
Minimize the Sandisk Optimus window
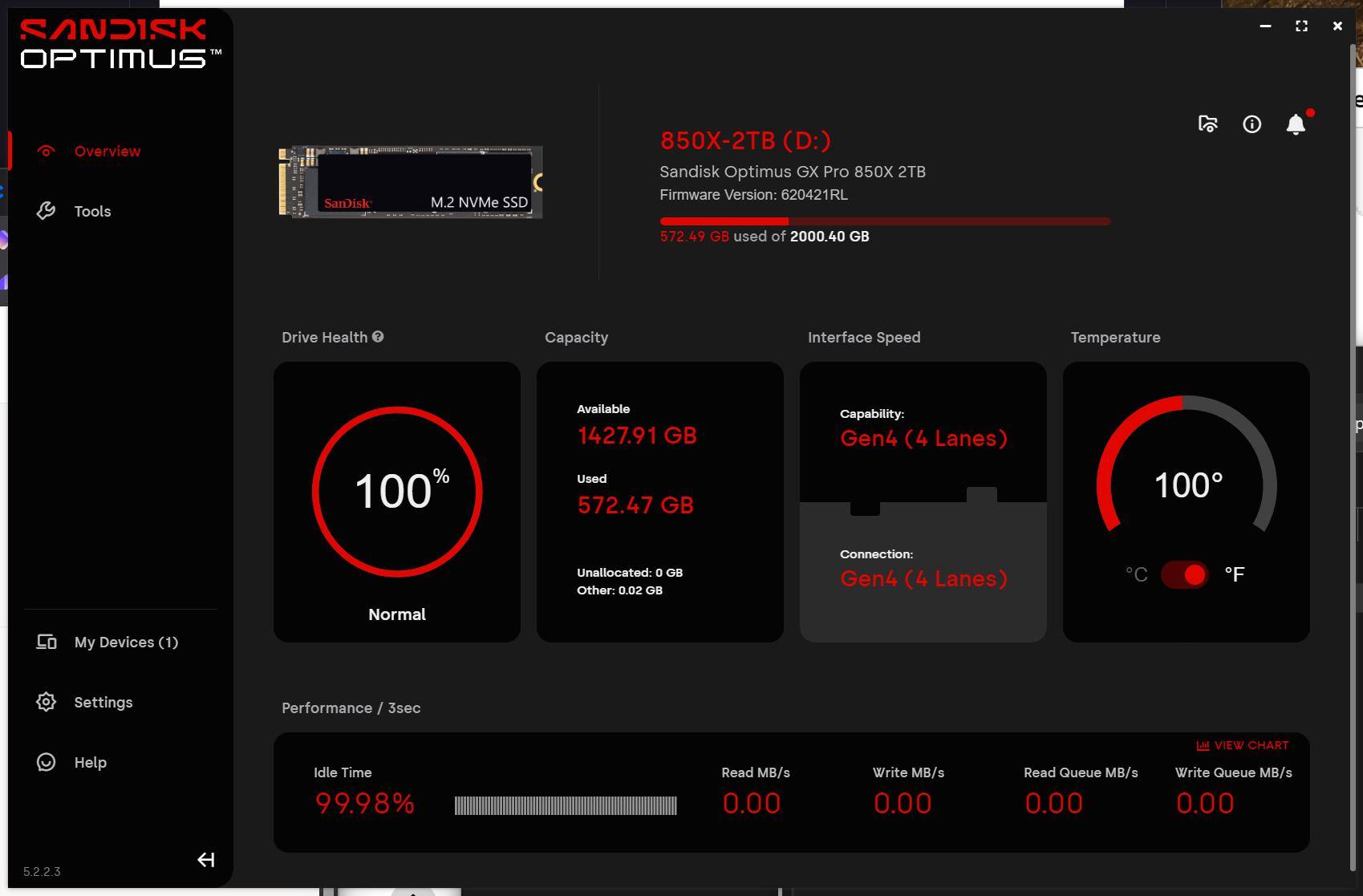(x=1265, y=26)
